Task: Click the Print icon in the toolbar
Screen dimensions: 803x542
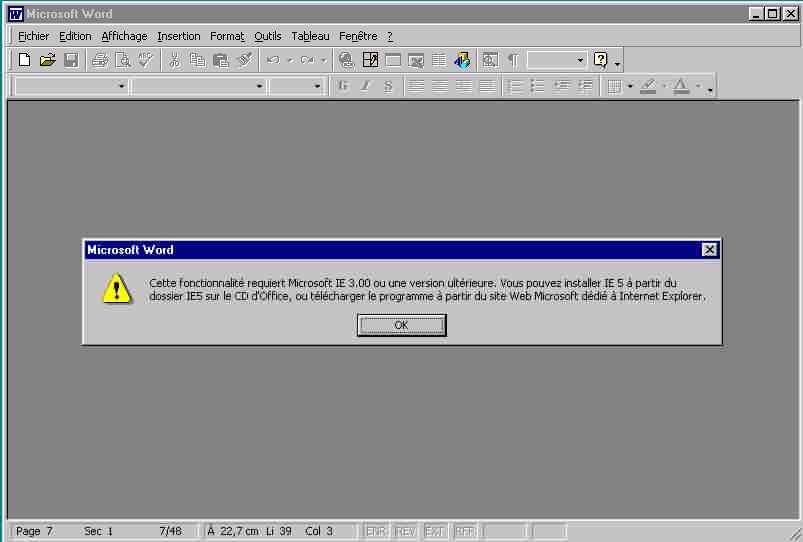Action: tap(99, 60)
